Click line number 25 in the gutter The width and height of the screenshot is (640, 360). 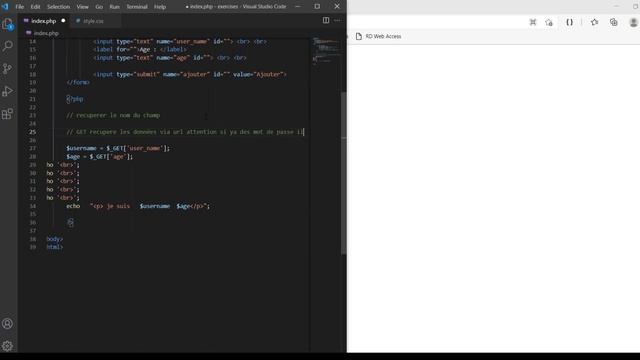coord(32,132)
